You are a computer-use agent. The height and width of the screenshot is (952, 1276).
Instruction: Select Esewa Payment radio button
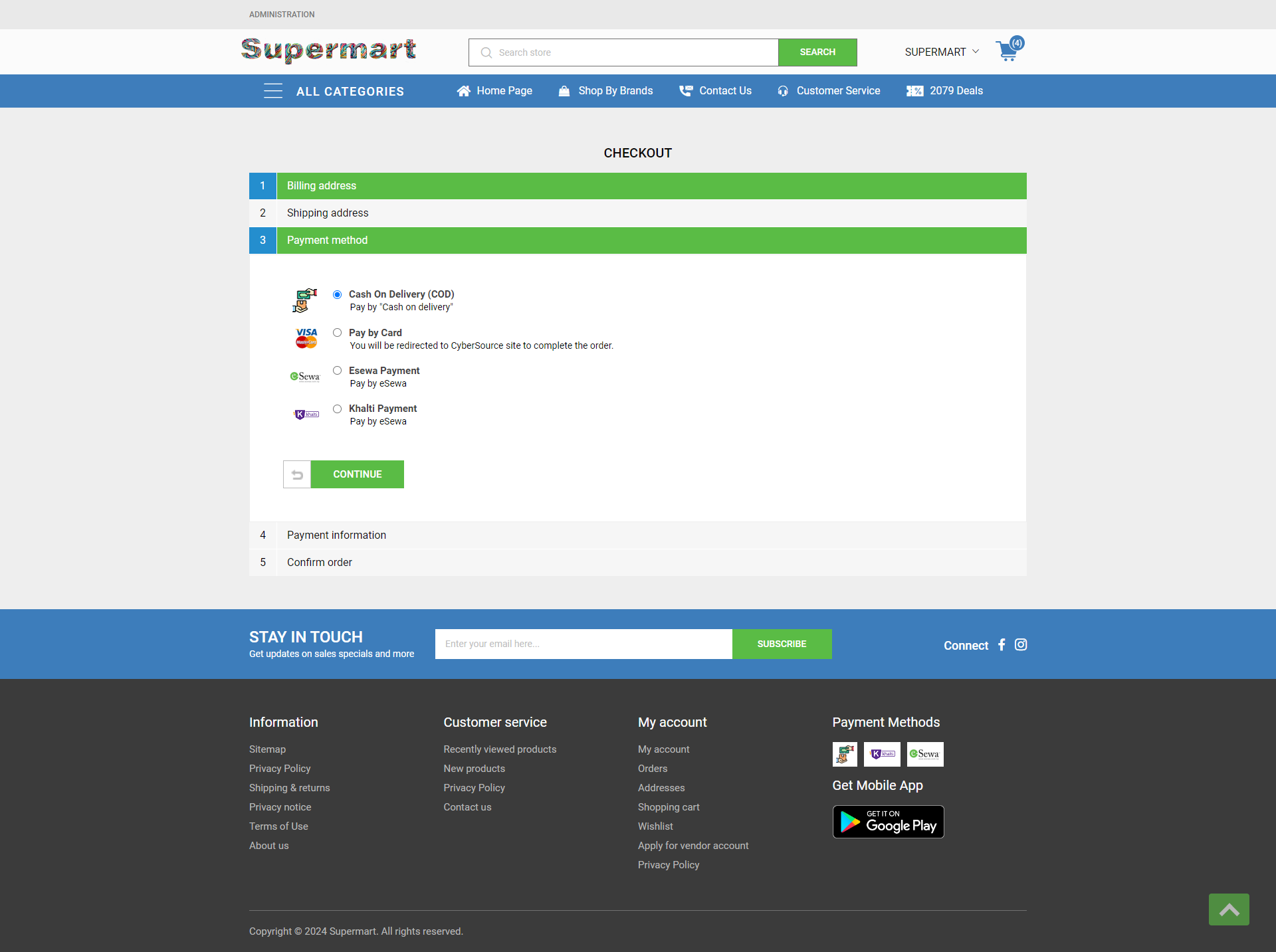pyautogui.click(x=338, y=371)
